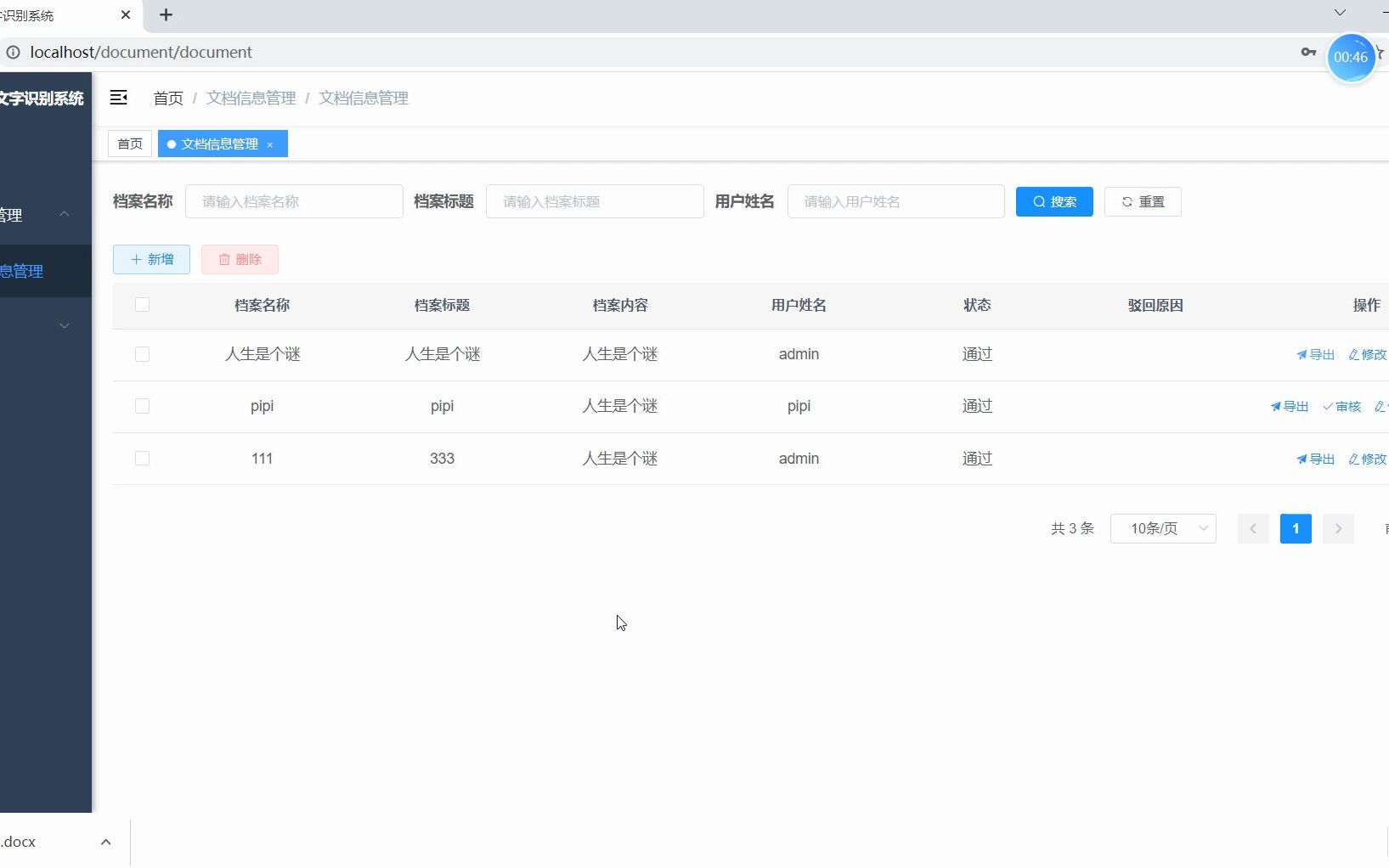Click the 删除 delete button
1389x868 pixels.
[x=239, y=259]
